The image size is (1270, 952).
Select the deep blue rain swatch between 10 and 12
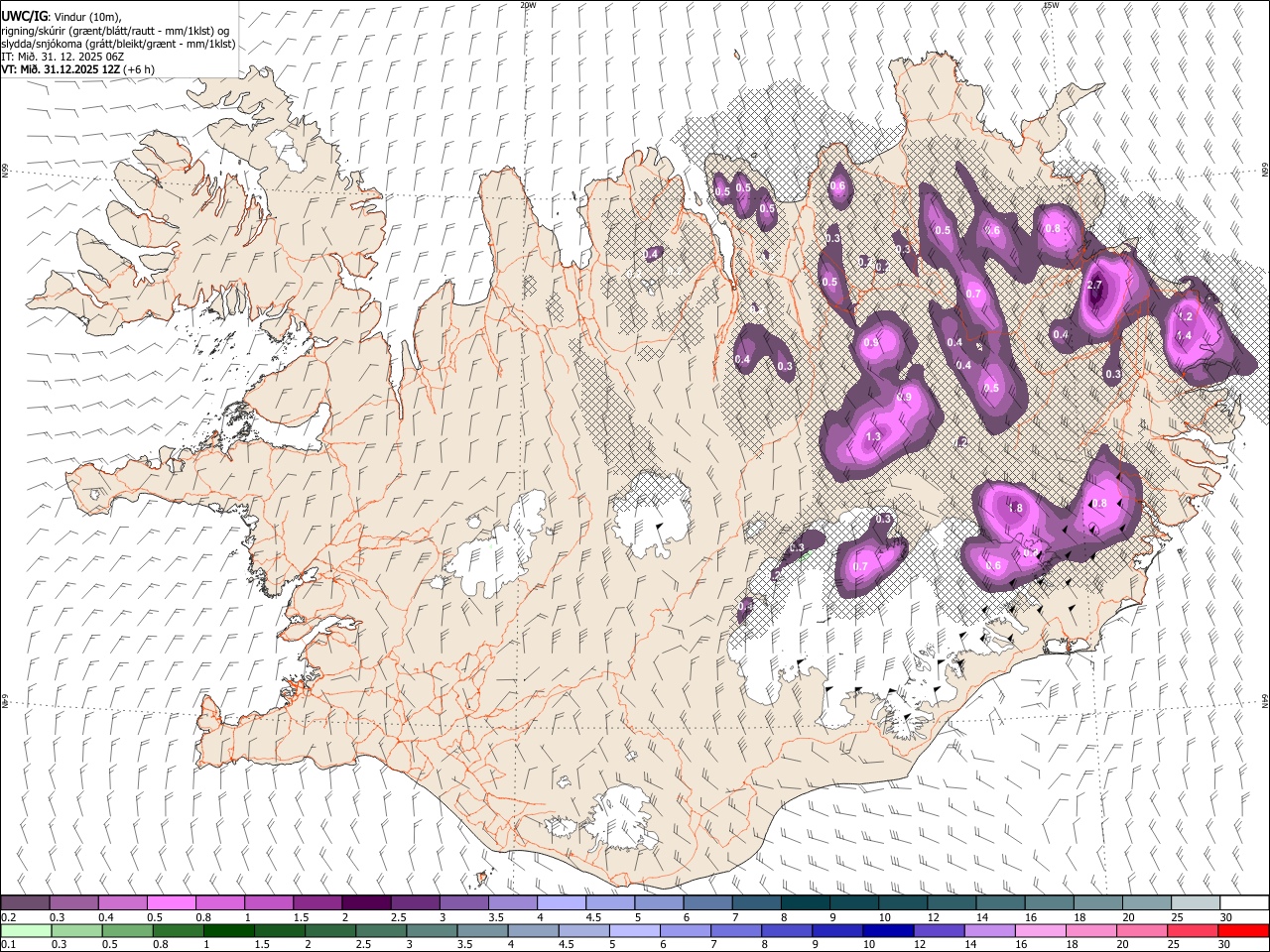click(888, 931)
